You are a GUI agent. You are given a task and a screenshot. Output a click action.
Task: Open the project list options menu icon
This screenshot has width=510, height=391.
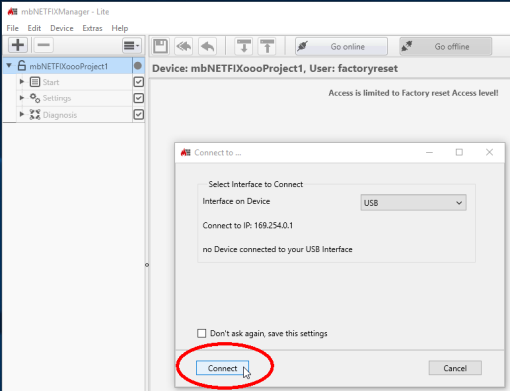(131, 45)
